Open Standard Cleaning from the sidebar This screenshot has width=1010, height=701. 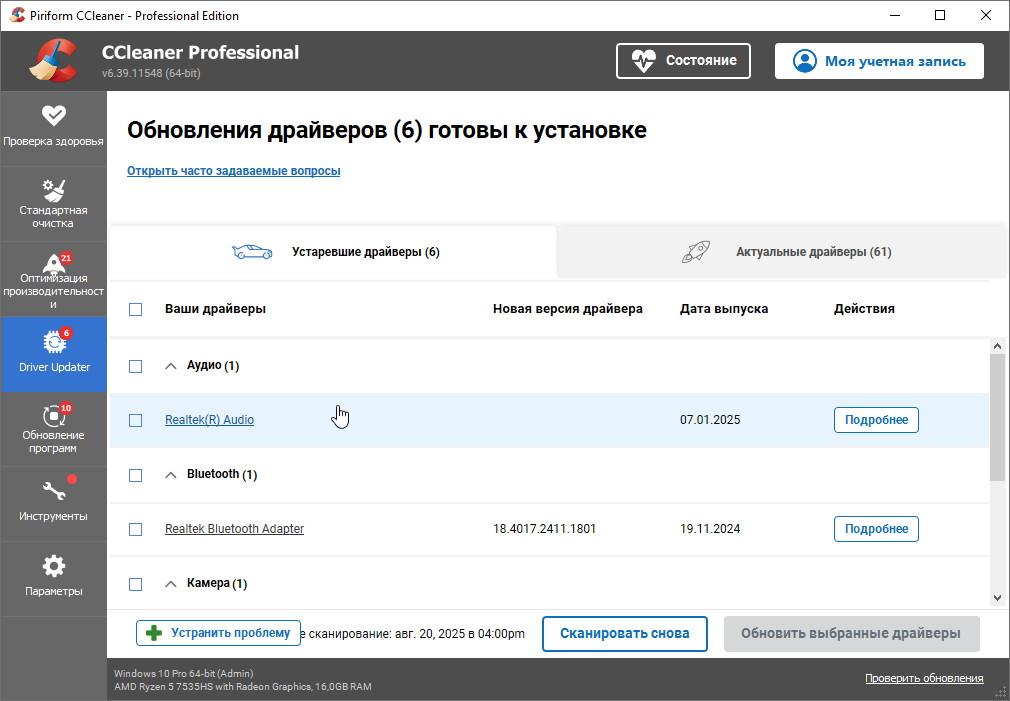pos(53,204)
